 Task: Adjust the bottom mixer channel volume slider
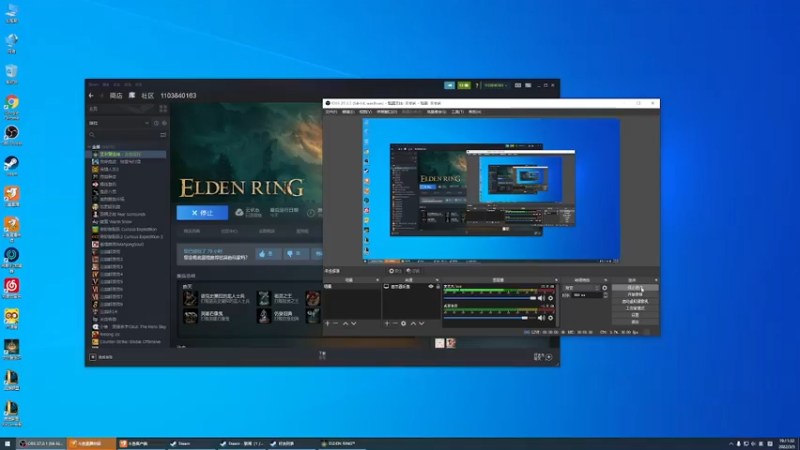[x=490, y=318]
